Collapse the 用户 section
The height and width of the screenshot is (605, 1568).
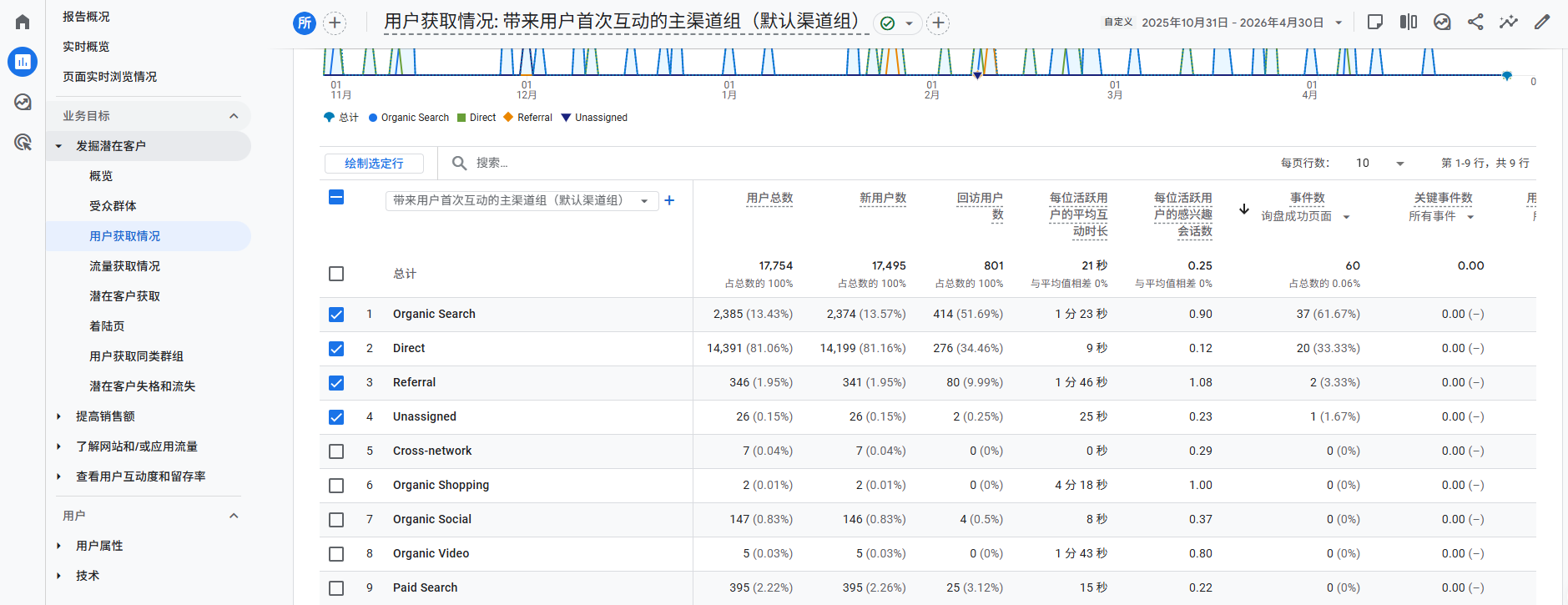(234, 516)
